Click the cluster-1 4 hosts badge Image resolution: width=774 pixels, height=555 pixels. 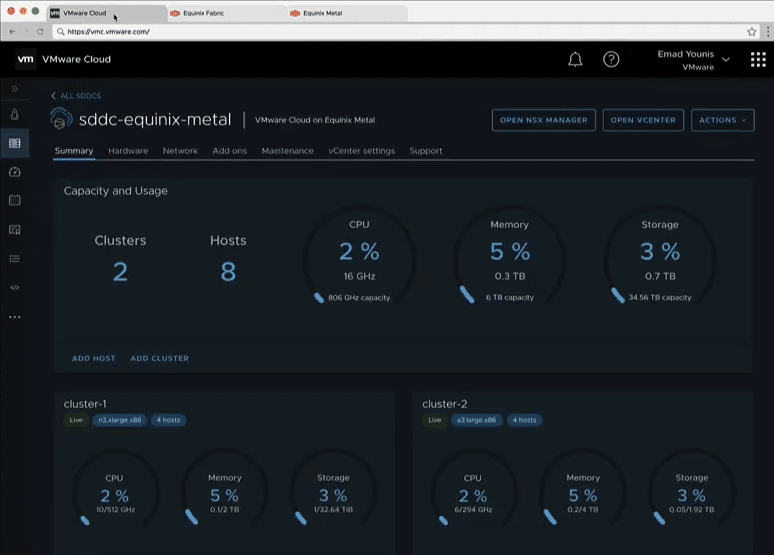click(168, 420)
